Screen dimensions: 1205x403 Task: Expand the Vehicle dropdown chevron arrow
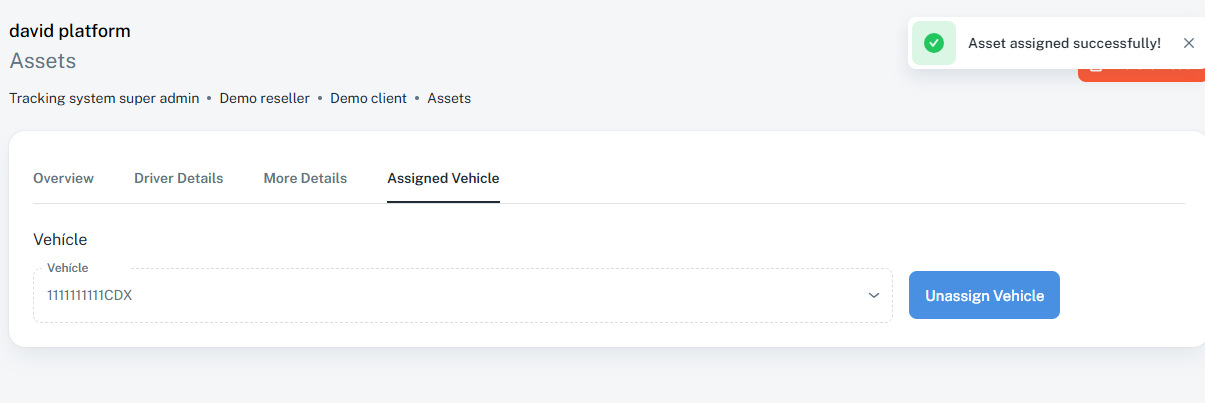point(873,296)
